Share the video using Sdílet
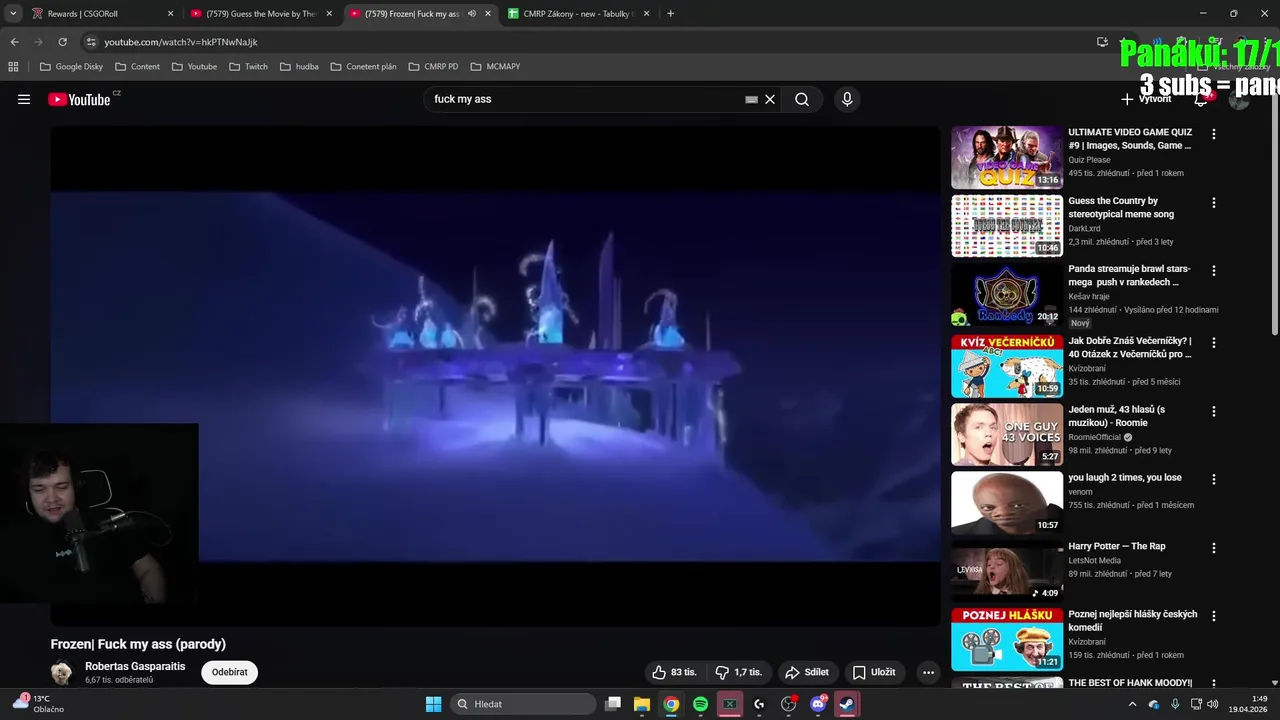Screen dimensions: 1280x720 [x=807, y=672]
